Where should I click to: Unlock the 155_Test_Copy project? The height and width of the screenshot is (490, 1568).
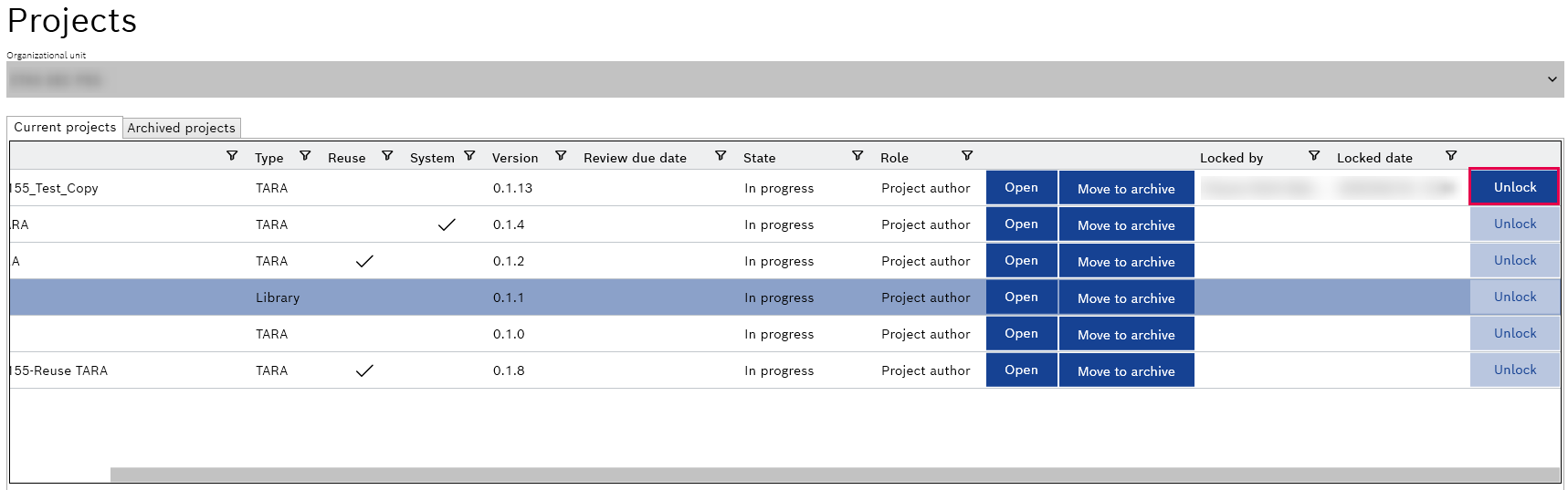1514,187
